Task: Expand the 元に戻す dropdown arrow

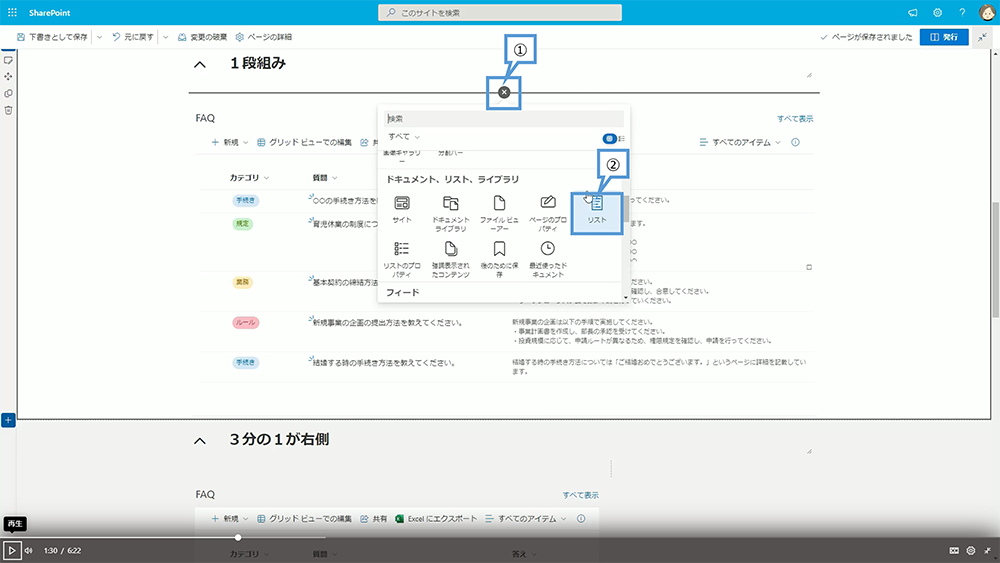Action: tap(165, 37)
